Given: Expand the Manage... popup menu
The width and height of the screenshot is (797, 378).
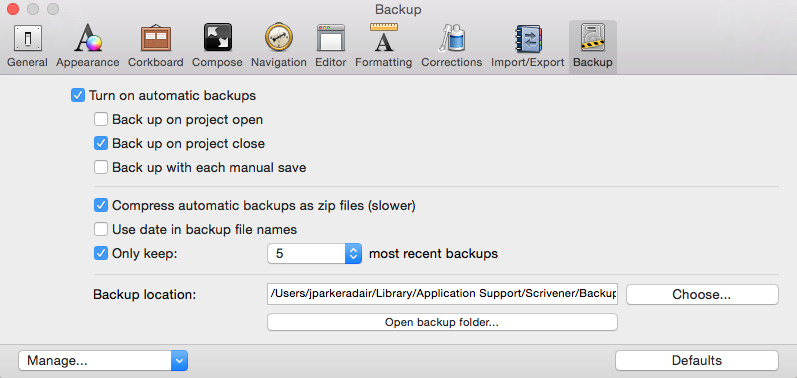Looking at the screenshot, I should 103,361.
